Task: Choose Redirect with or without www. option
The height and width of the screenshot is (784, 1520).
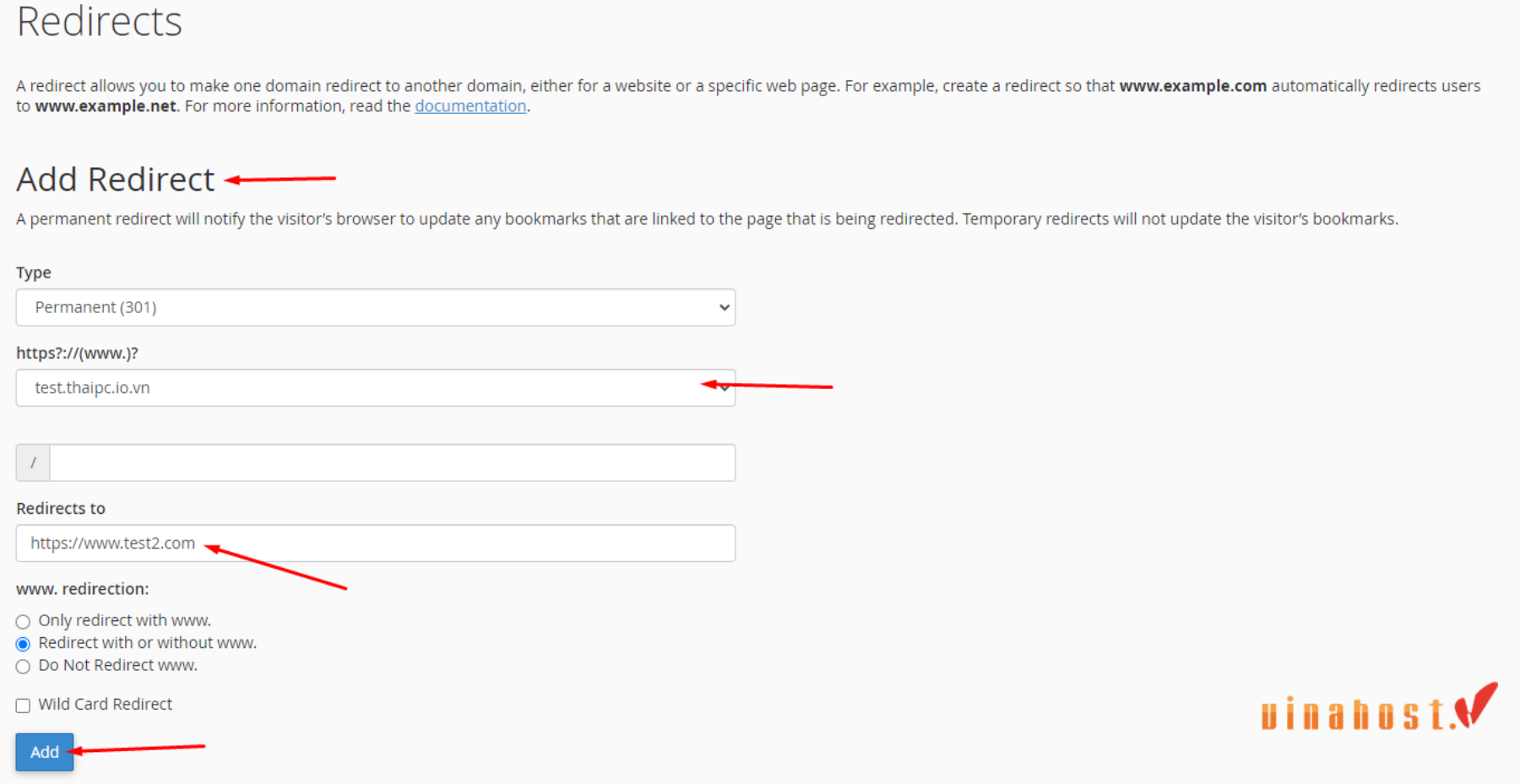Action: pos(23,644)
